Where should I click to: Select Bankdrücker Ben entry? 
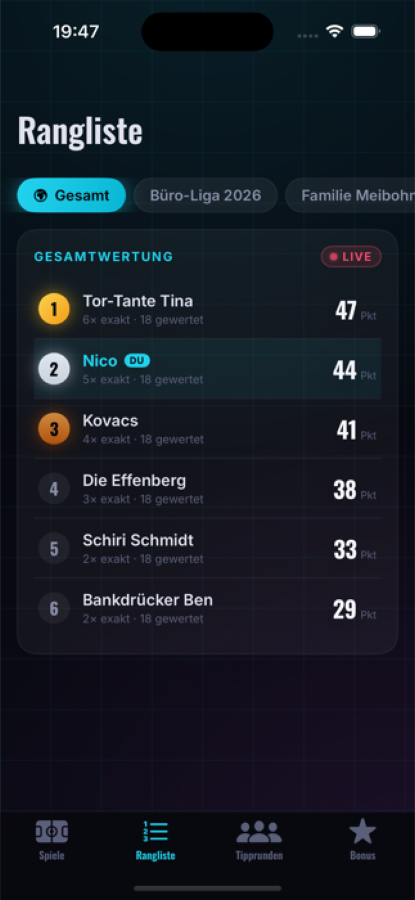[x=207, y=608]
